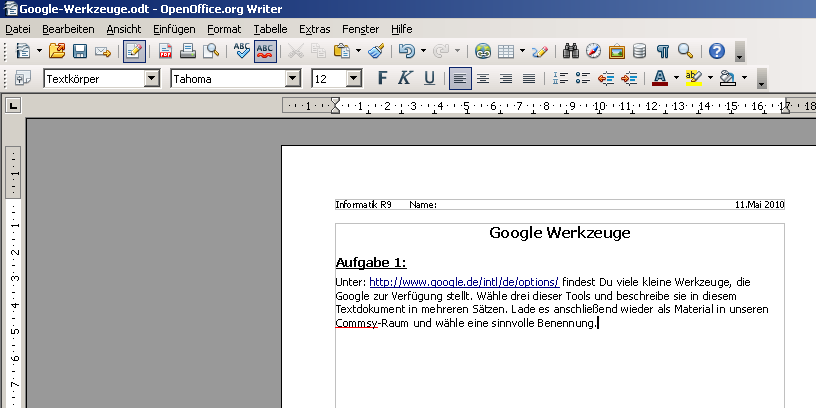Click the Tahoma font name field
Screen dimensions: 816x408
click(x=228, y=79)
